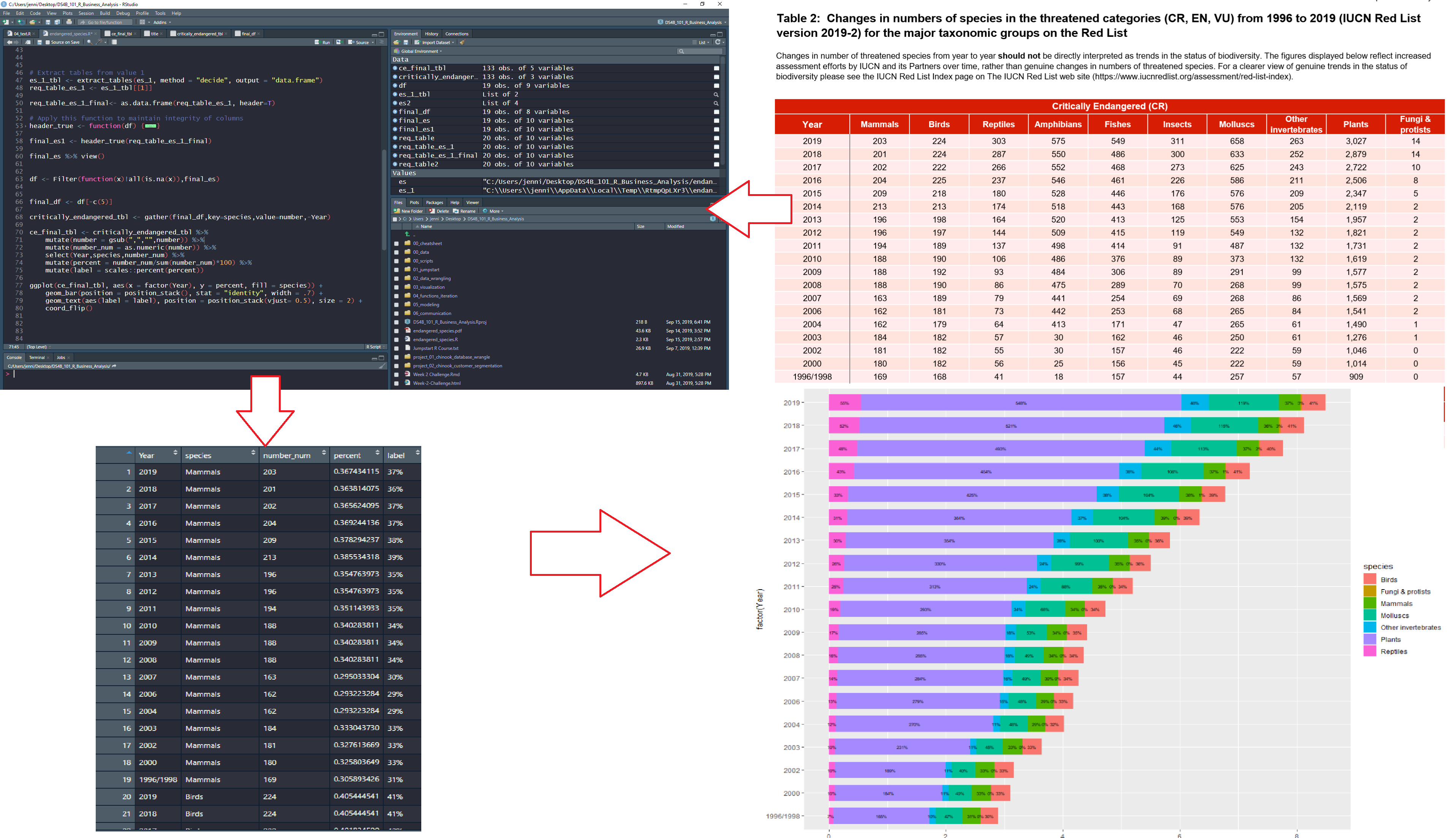Click the Load workspace icon in Environment pane
This screenshot has height=838, width=1456.
point(397,43)
